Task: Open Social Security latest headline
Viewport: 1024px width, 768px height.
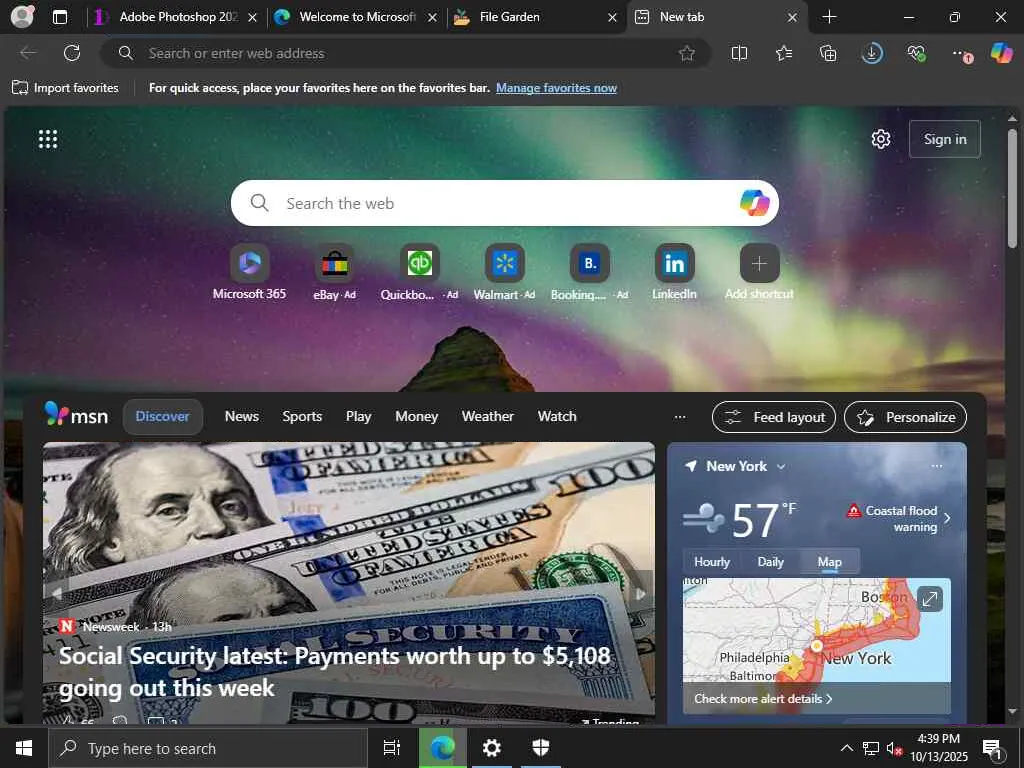Action: 334,671
